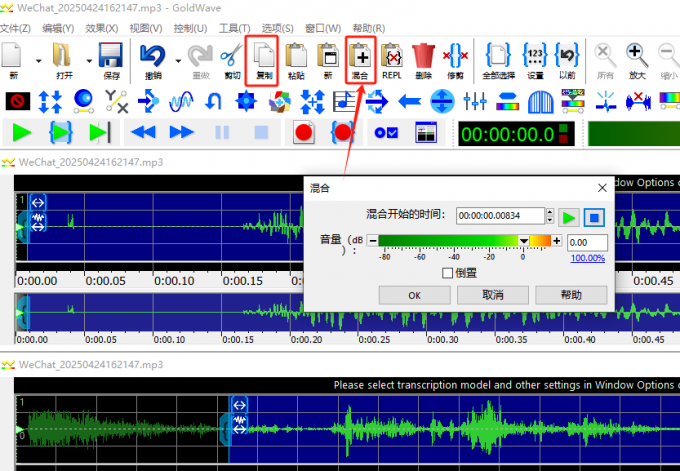Click 取消 in the 混合 dialog
This screenshot has width=680, height=471.
493,295
